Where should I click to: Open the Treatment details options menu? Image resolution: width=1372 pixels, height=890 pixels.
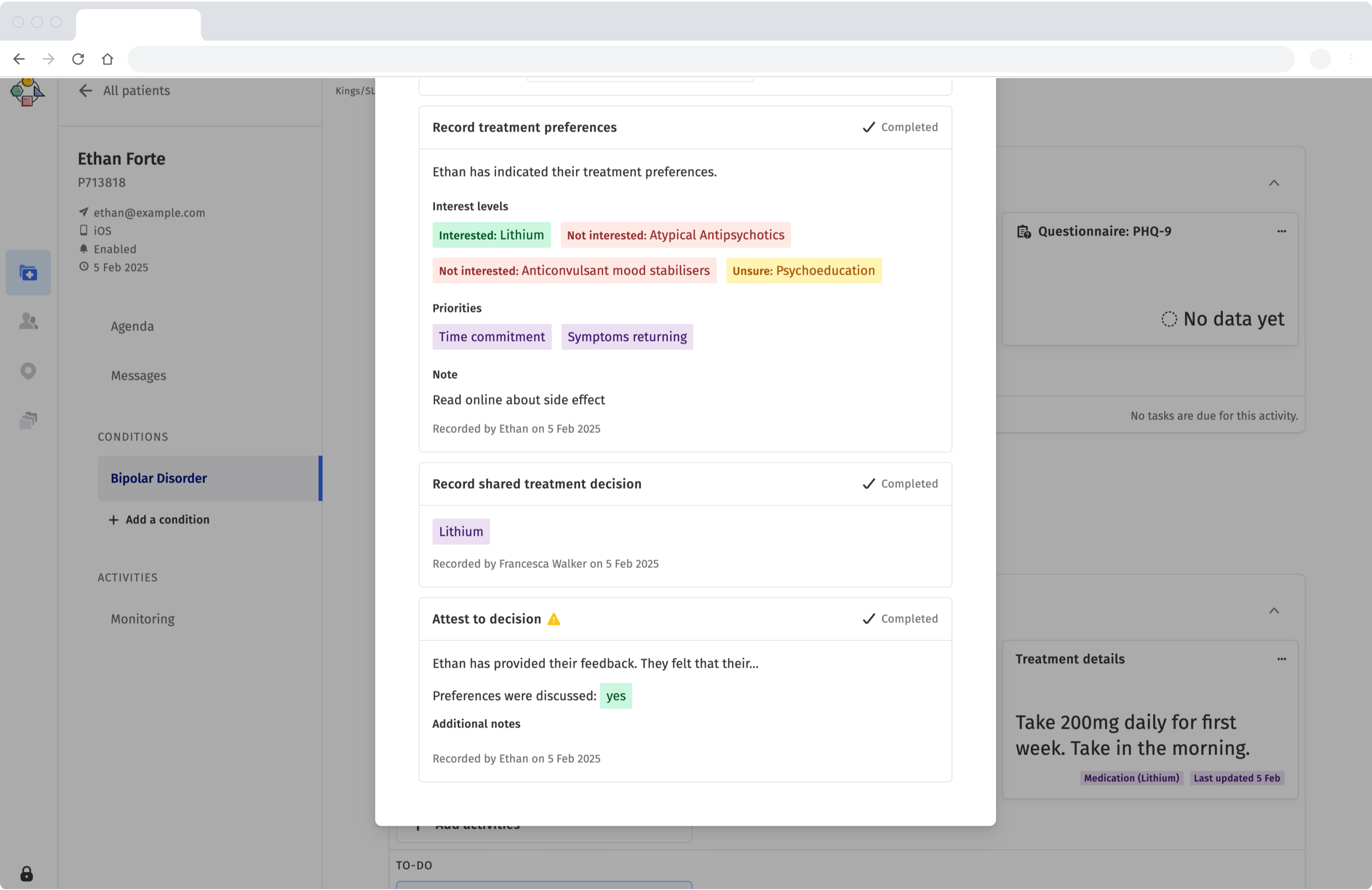point(1281,659)
